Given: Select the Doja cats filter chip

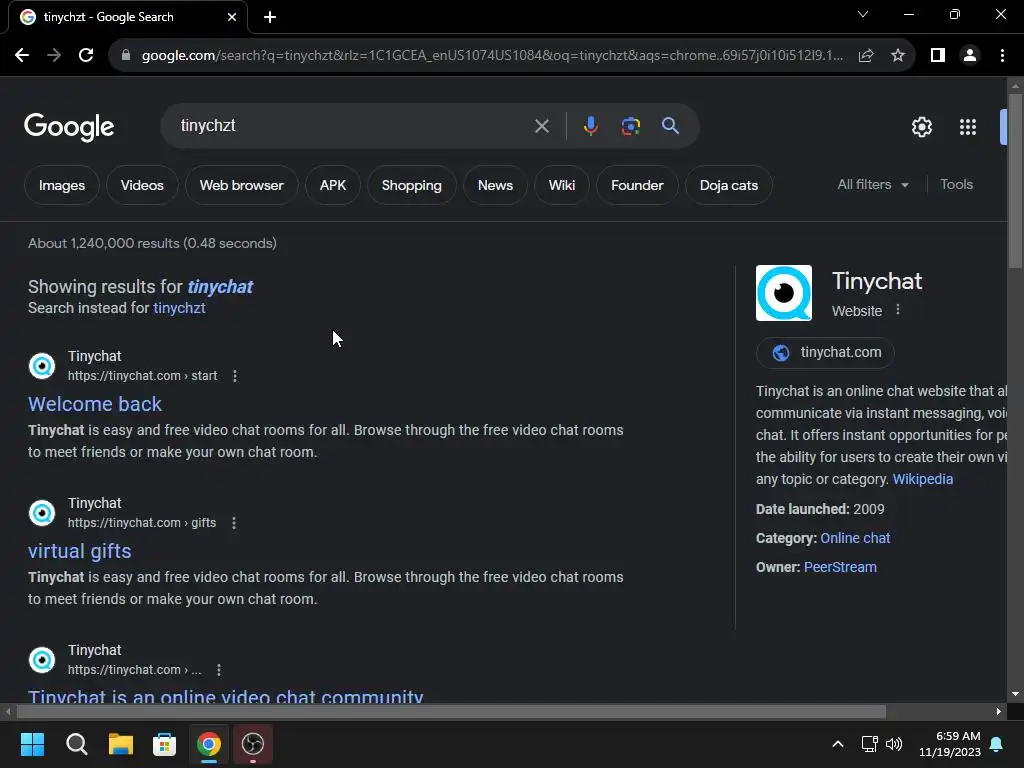Looking at the screenshot, I should [x=729, y=185].
